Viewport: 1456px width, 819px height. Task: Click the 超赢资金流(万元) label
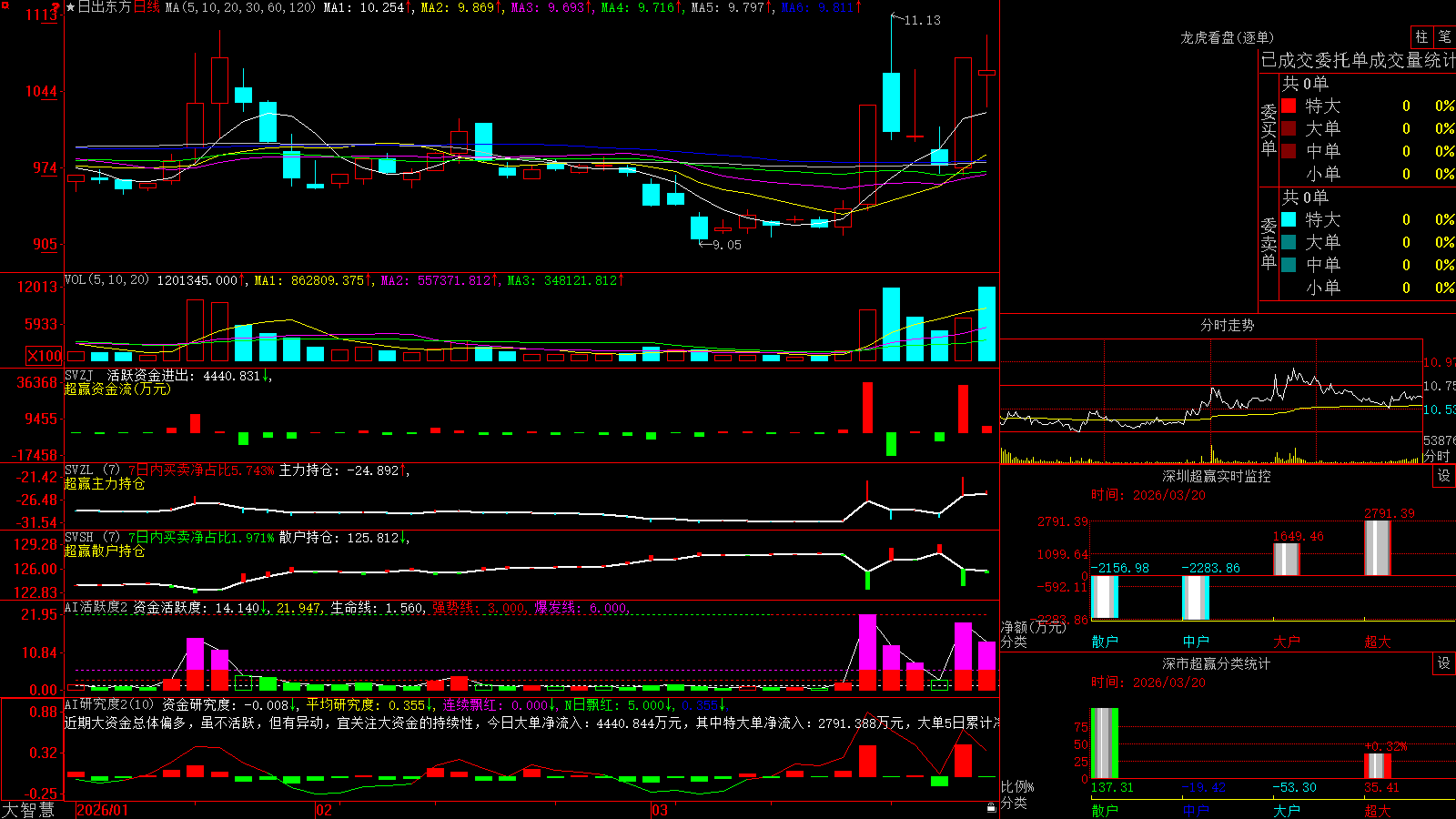(117, 389)
